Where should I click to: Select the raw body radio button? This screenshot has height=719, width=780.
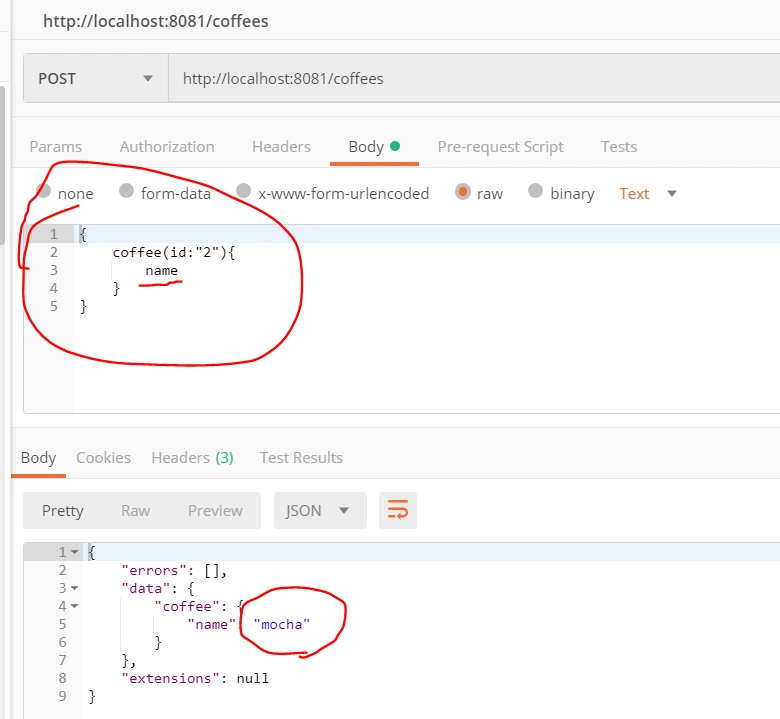point(463,192)
